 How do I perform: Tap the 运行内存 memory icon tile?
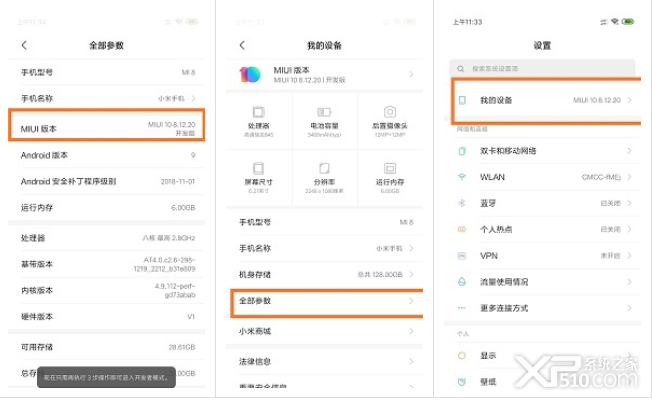click(x=390, y=168)
